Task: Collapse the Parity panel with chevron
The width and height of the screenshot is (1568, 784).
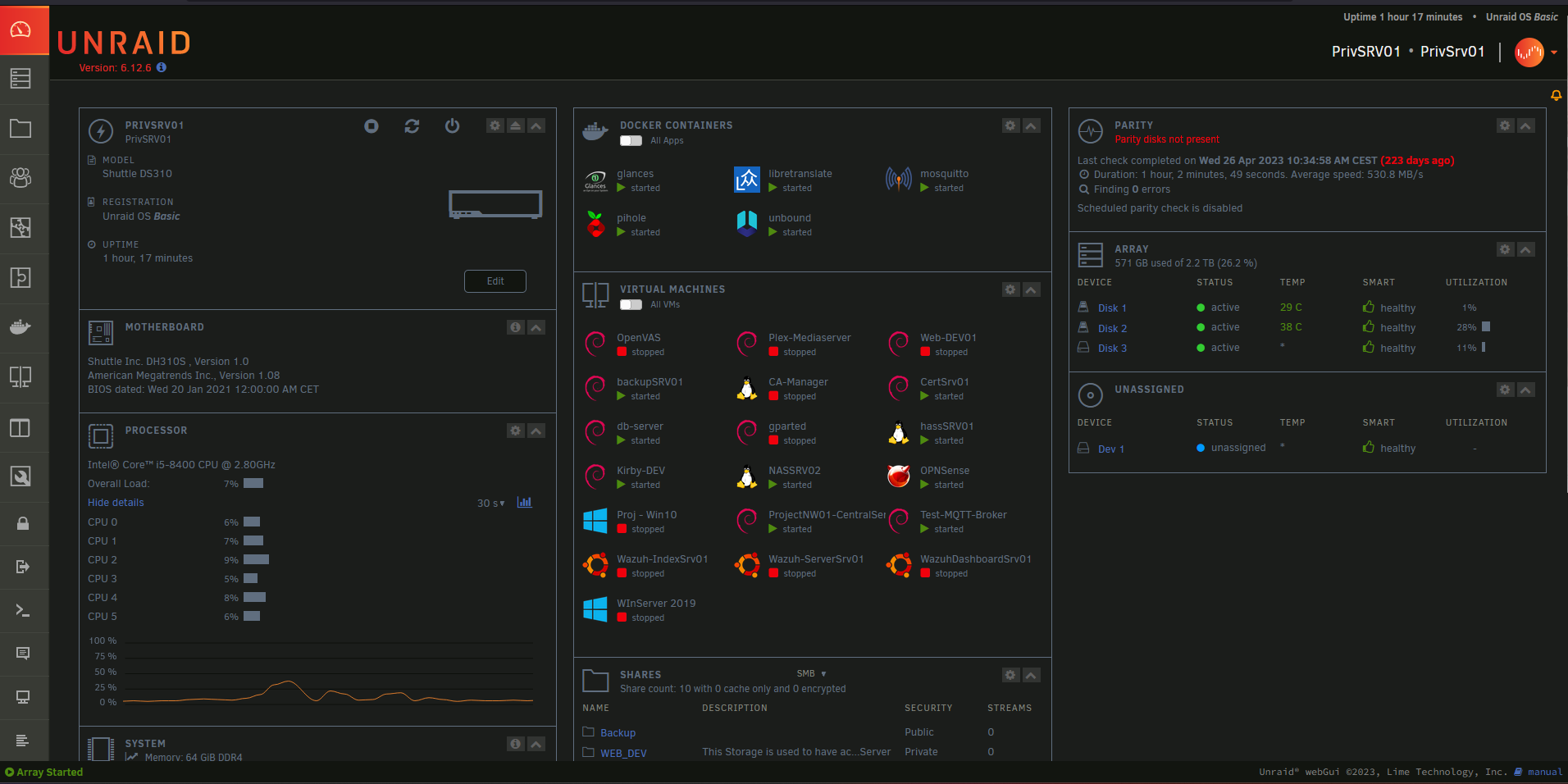Action: click(1525, 125)
